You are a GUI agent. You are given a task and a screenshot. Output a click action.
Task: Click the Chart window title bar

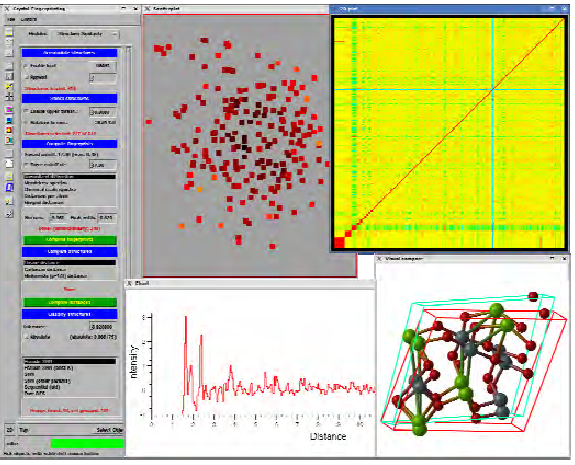[249, 283]
